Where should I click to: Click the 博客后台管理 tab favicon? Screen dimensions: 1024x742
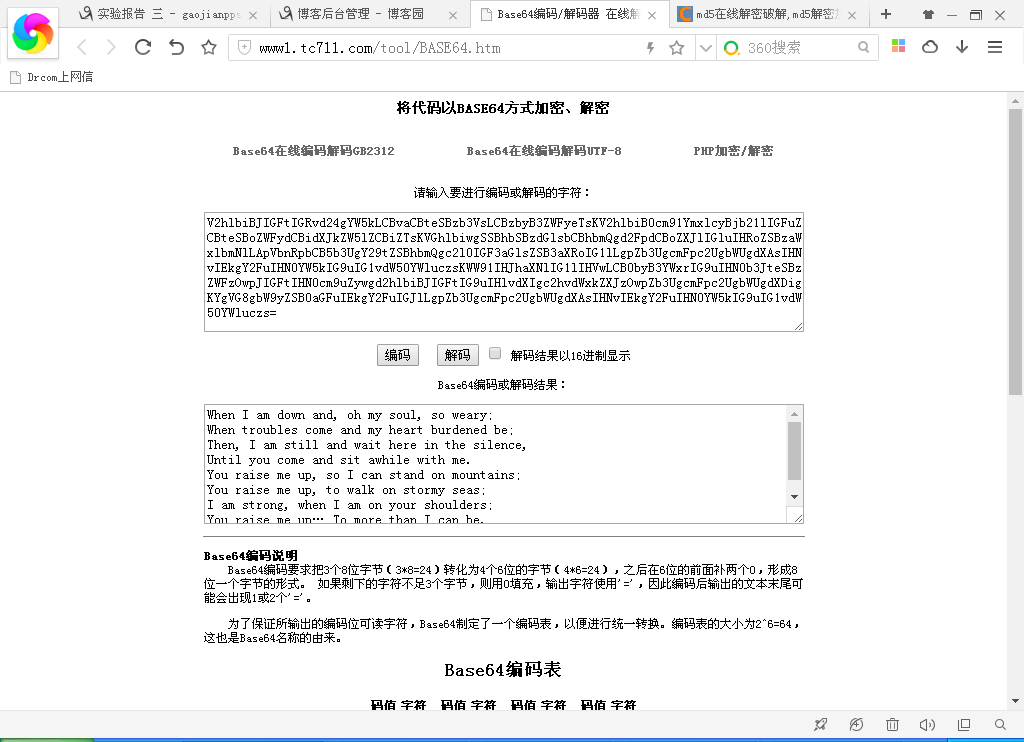point(286,14)
